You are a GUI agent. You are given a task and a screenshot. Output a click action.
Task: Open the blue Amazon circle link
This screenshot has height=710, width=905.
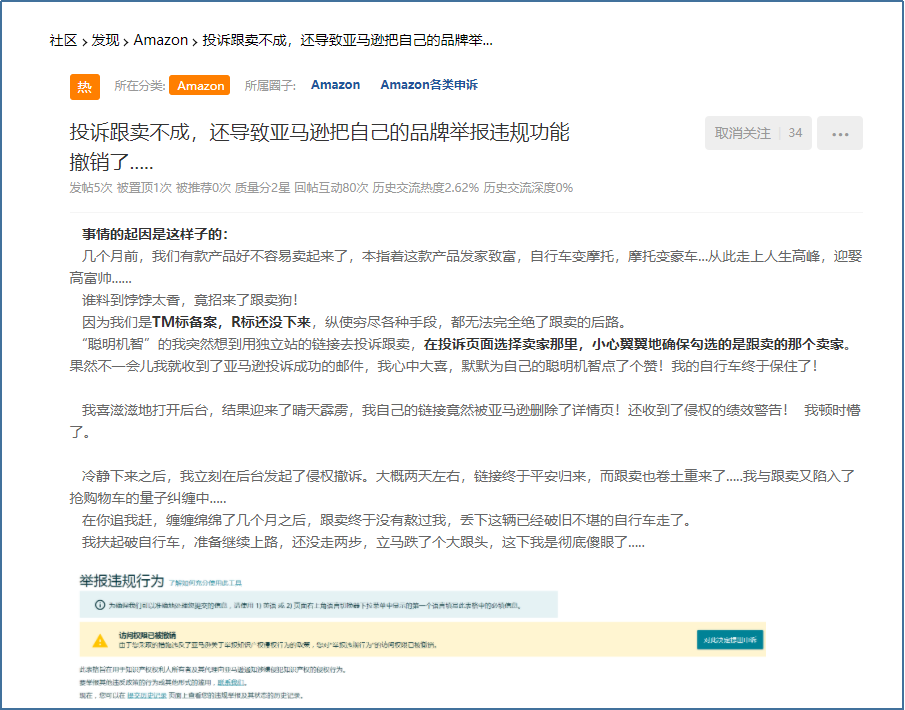(335, 85)
